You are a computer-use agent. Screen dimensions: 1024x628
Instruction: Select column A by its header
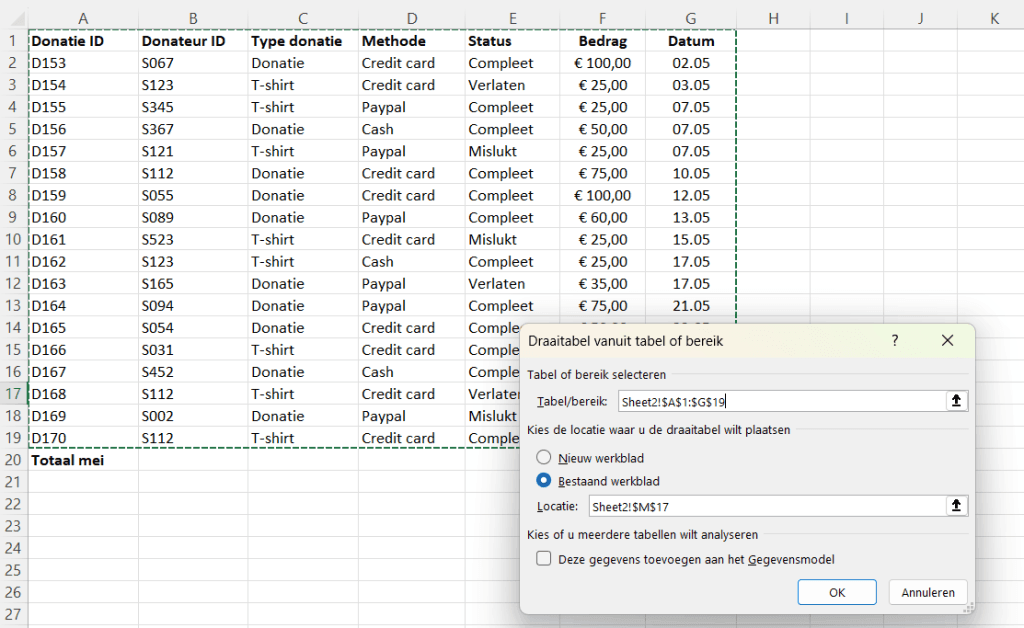coord(82,18)
